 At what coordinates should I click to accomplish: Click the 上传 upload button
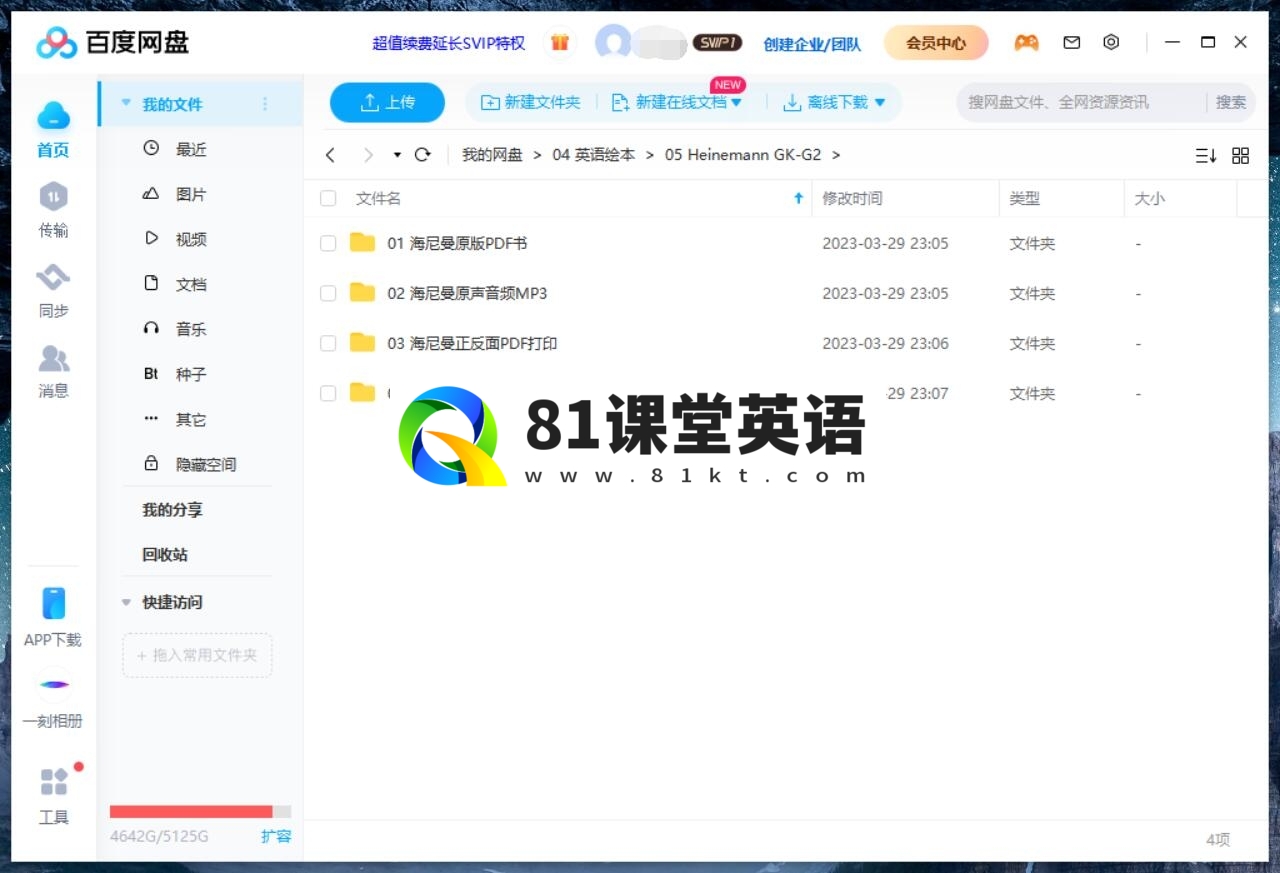(388, 102)
